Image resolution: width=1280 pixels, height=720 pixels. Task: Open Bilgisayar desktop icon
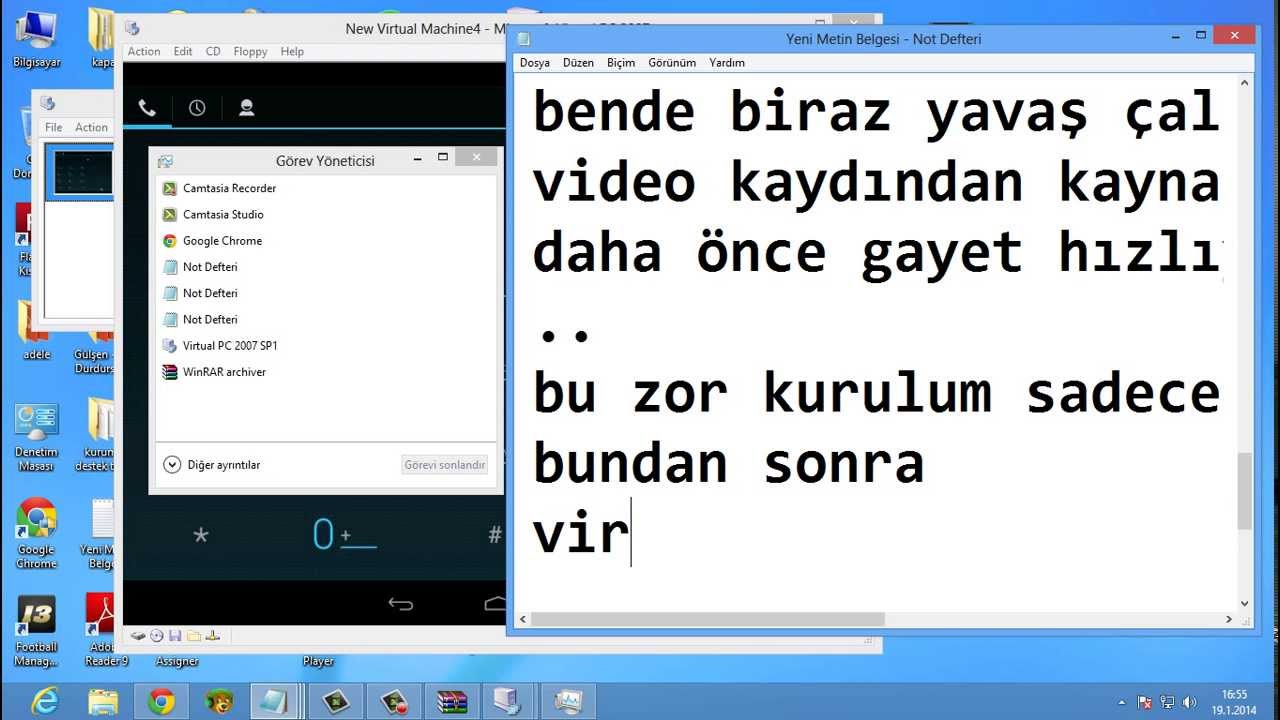click(x=36, y=39)
